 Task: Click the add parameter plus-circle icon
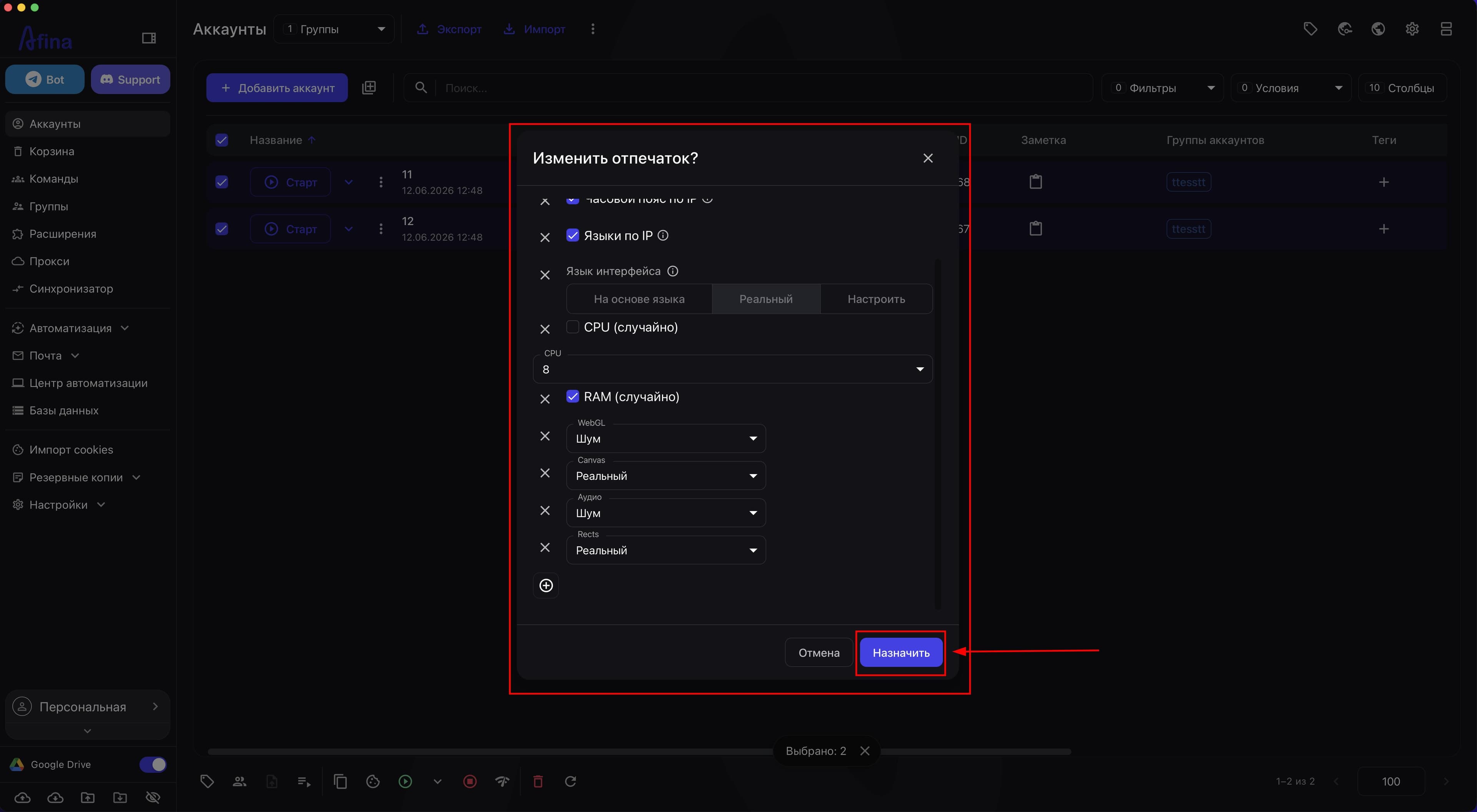coord(546,585)
